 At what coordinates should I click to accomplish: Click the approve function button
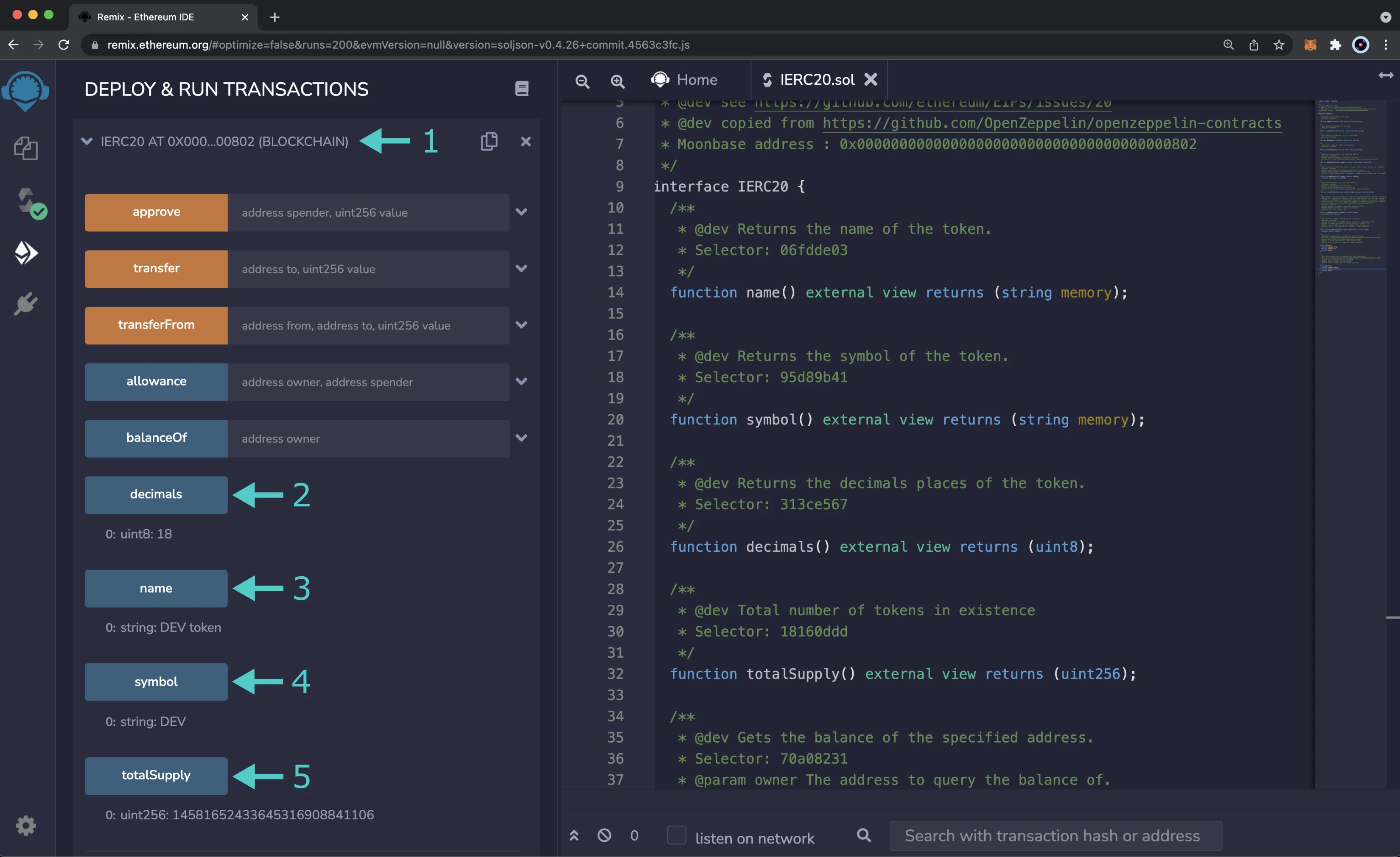coord(156,212)
